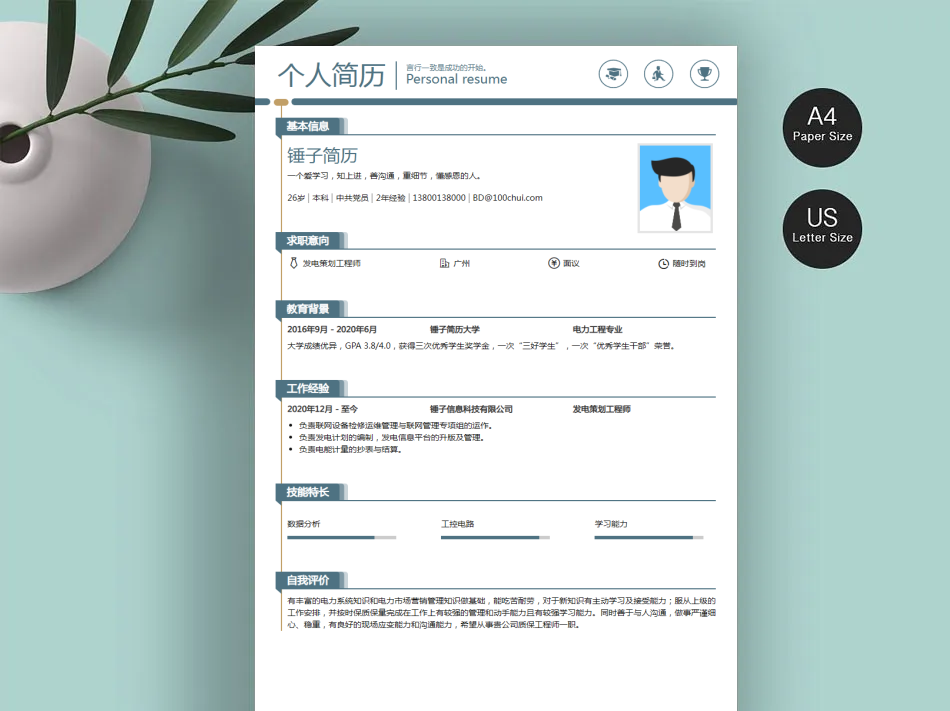Click the name 锤子简历

[x=322, y=156]
